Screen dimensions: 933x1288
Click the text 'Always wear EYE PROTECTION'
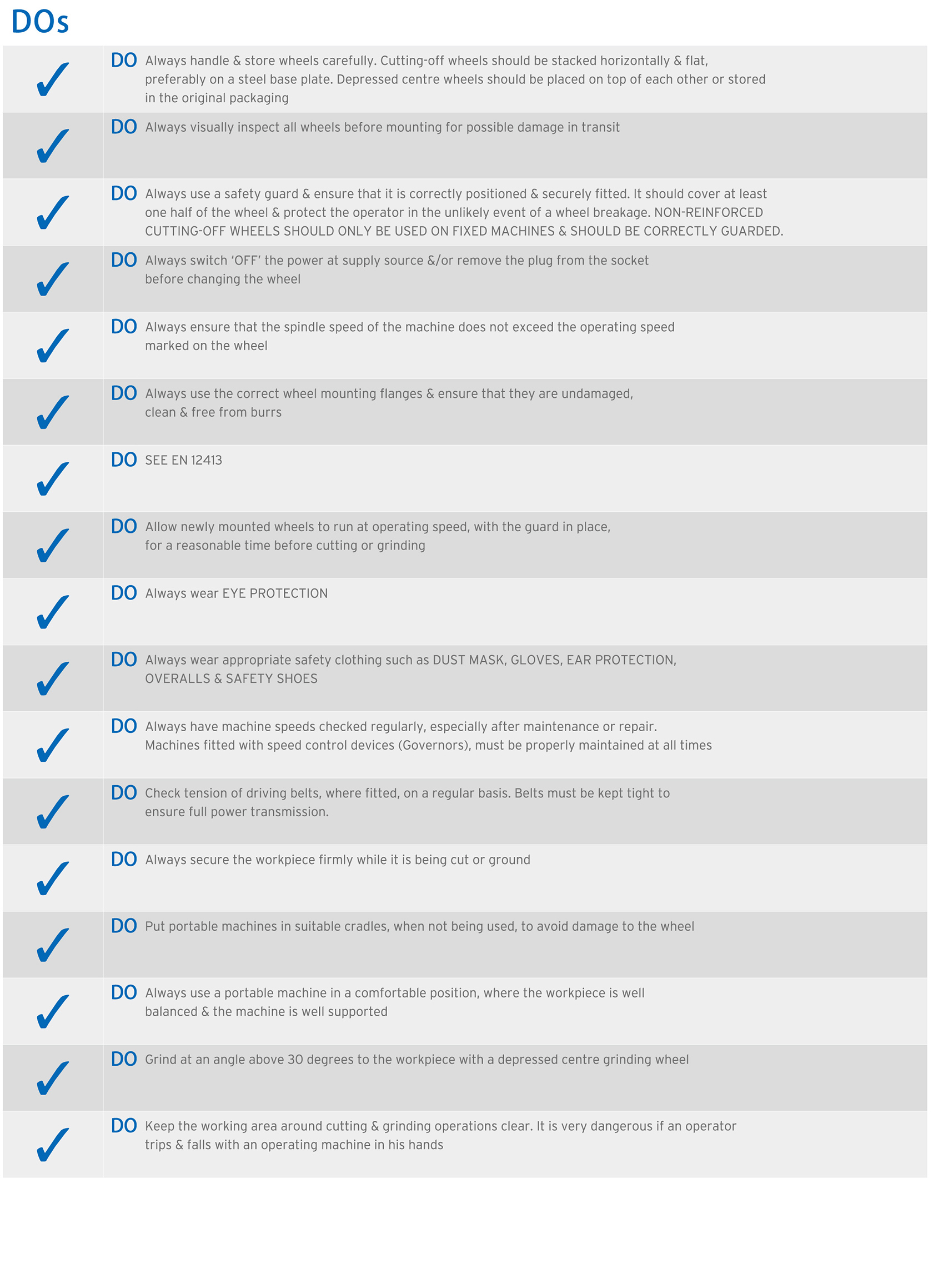[236, 593]
